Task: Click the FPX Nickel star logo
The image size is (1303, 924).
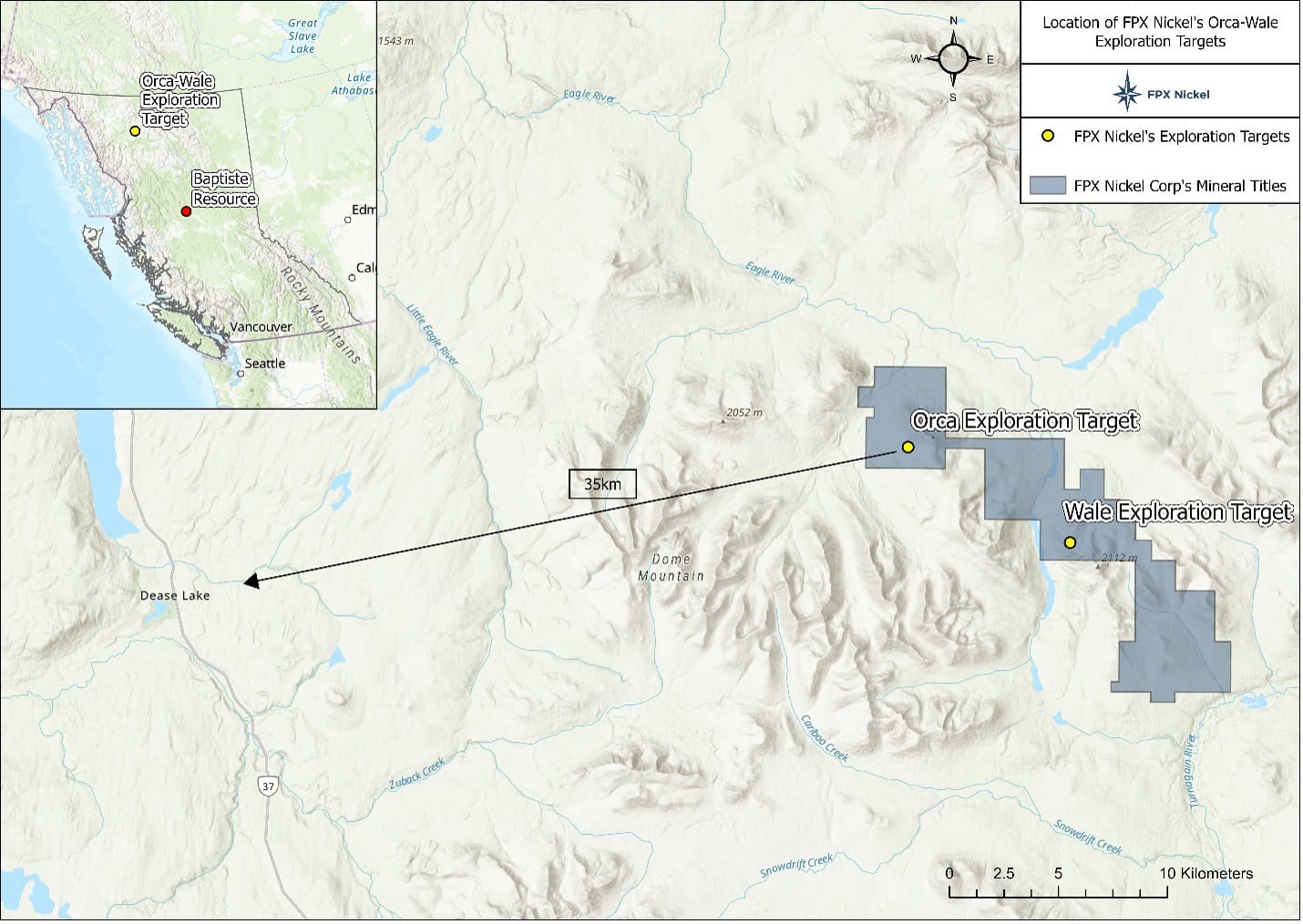Action: (x=1127, y=92)
